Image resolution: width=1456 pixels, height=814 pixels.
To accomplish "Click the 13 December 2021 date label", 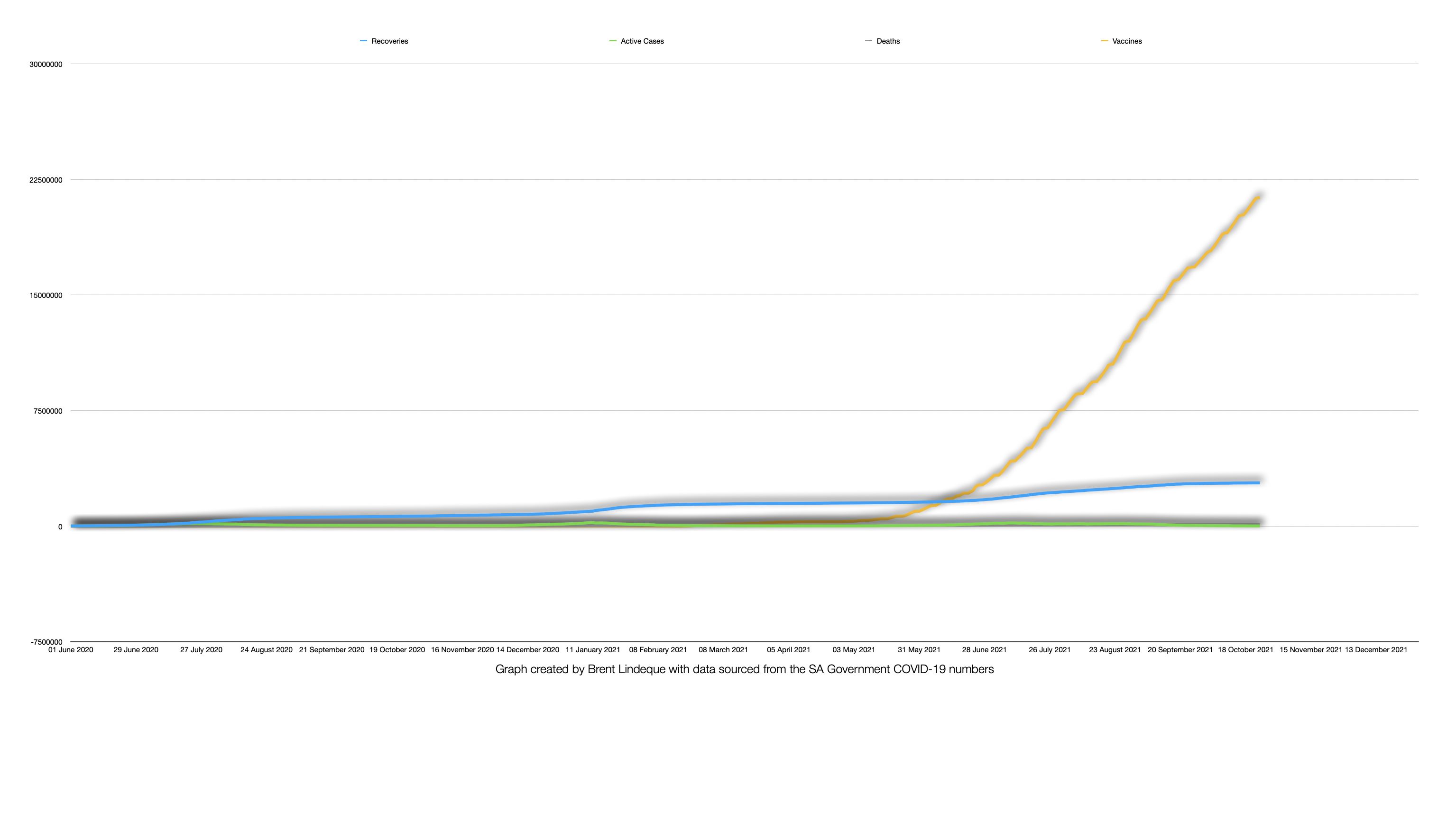I will pyautogui.click(x=1376, y=650).
